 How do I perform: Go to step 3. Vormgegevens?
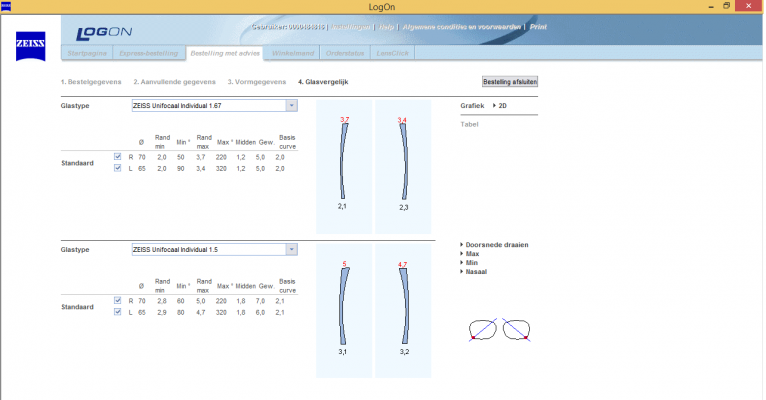click(257, 82)
